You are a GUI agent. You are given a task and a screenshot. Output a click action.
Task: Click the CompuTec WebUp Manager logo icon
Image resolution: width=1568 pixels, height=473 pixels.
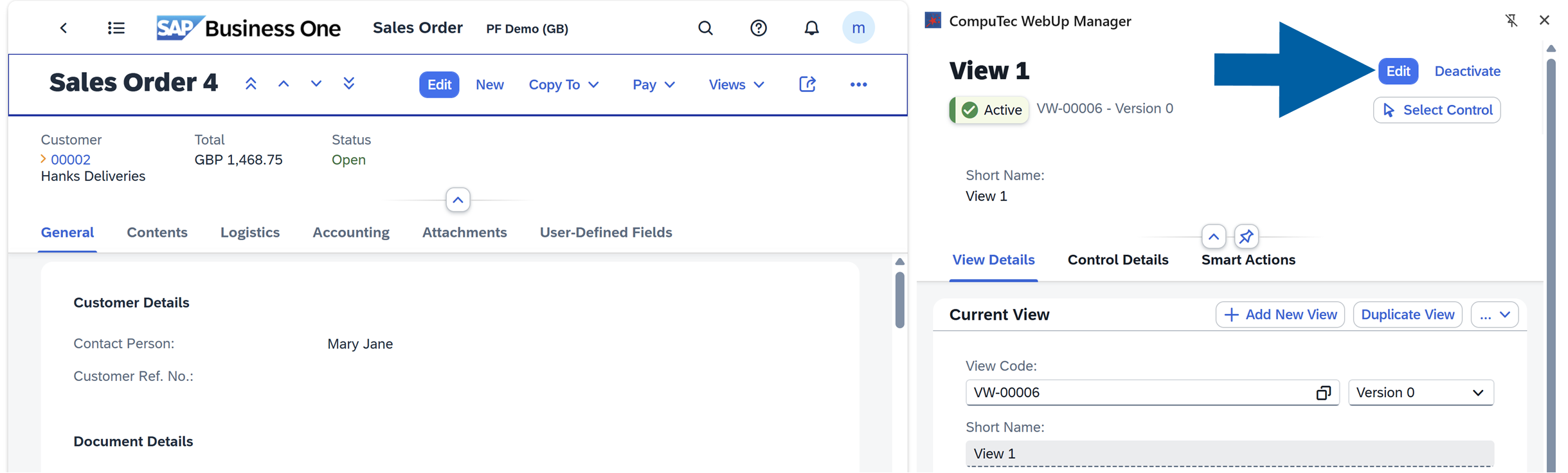coord(933,21)
